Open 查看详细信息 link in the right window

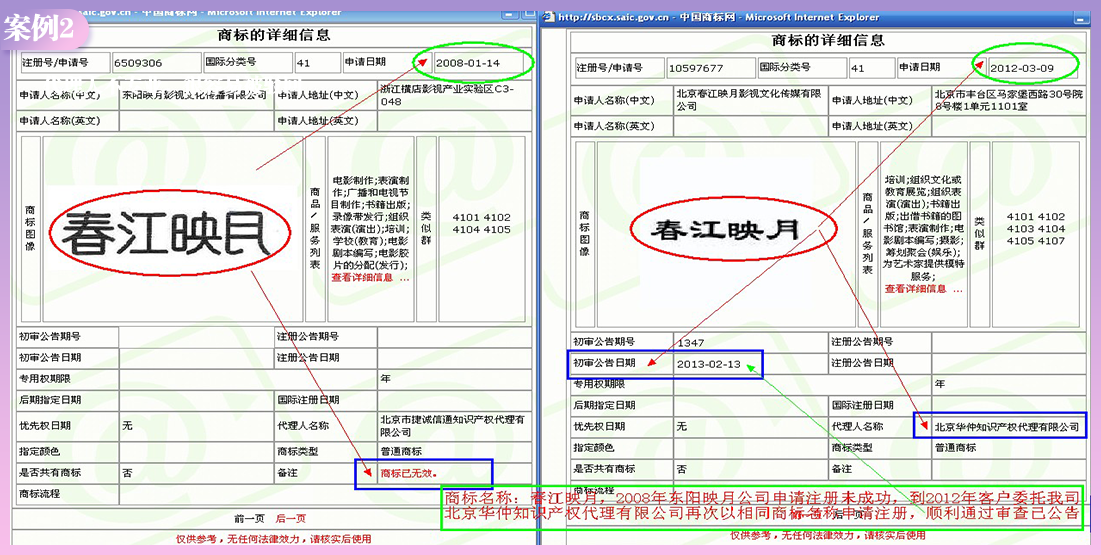pyautogui.click(x=923, y=289)
